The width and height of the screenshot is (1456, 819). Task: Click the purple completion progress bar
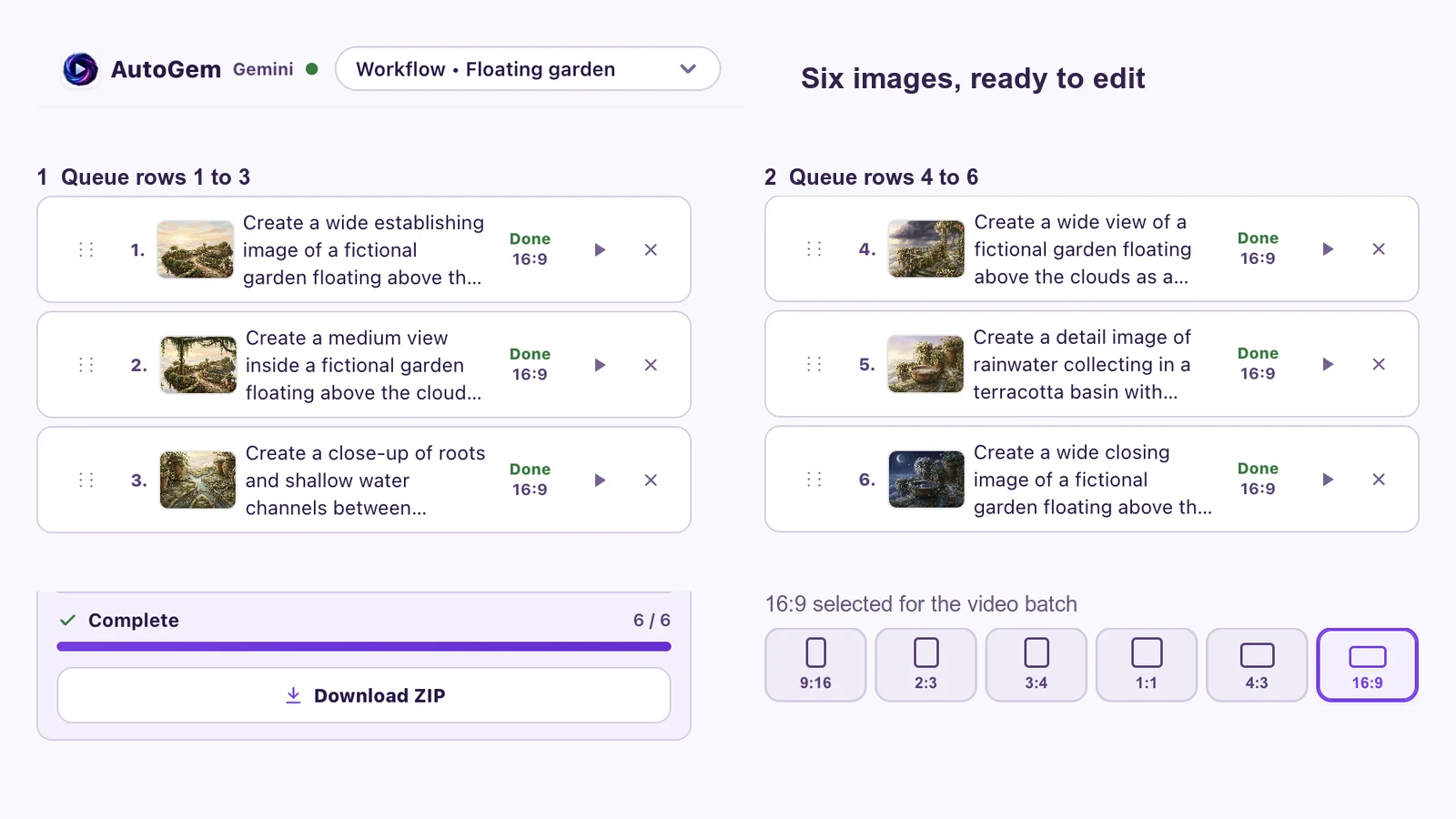(x=364, y=646)
